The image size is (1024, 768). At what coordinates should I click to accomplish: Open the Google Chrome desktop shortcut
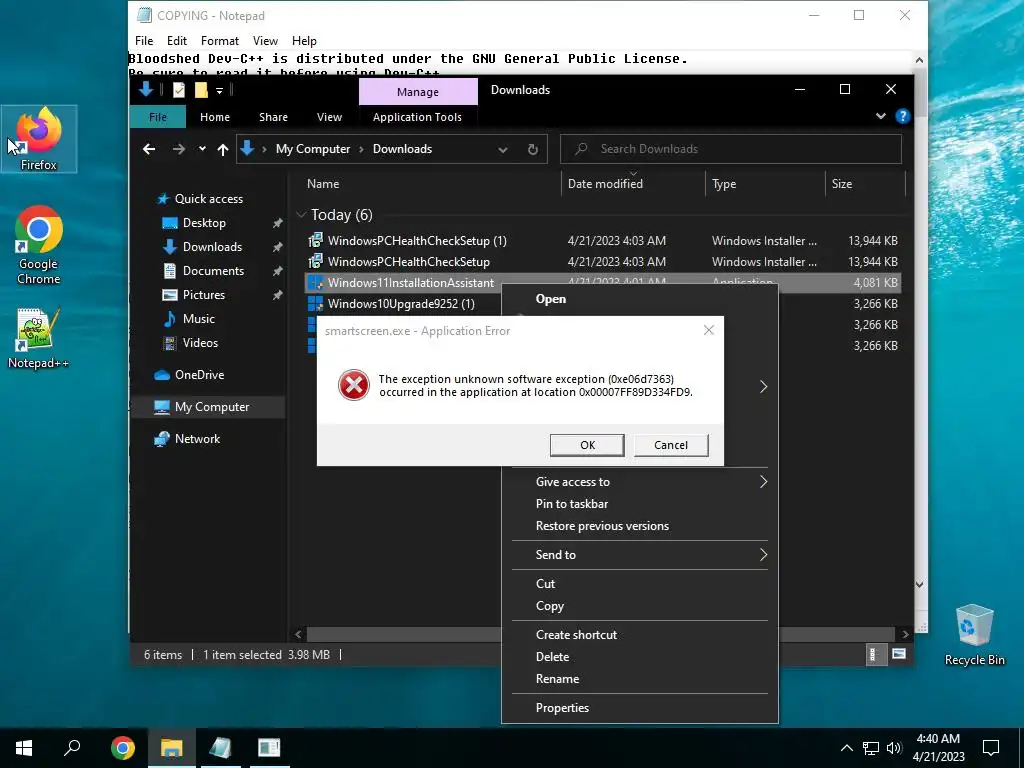pyautogui.click(x=39, y=245)
